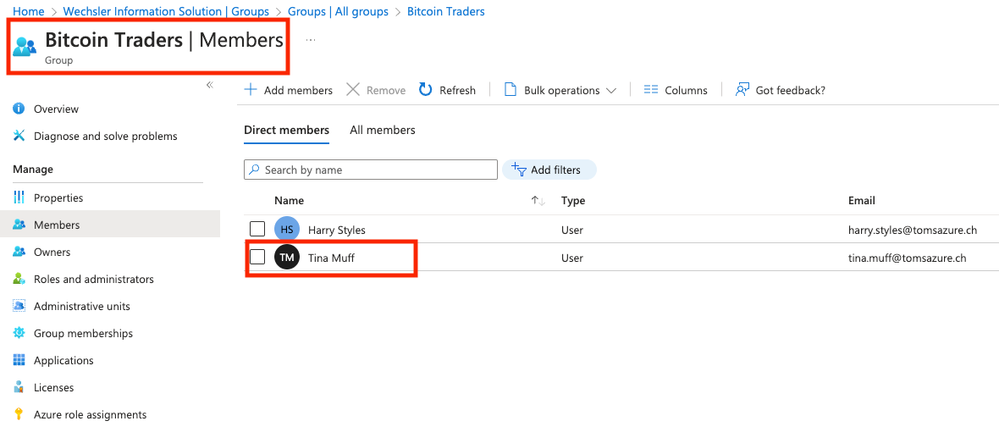
Task: Click the Diagnose and solve problems wrench icon
Action: 18,136
